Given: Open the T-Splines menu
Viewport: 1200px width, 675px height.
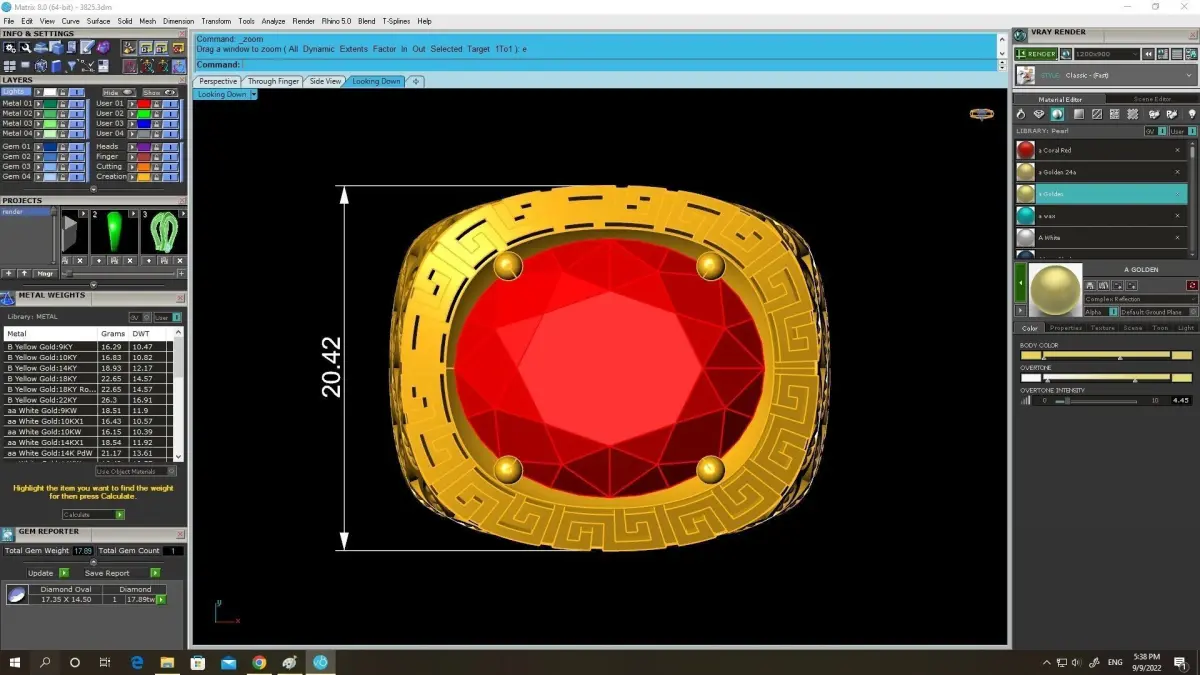Looking at the screenshot, I should pyautogui.click(x=396, y=21).
